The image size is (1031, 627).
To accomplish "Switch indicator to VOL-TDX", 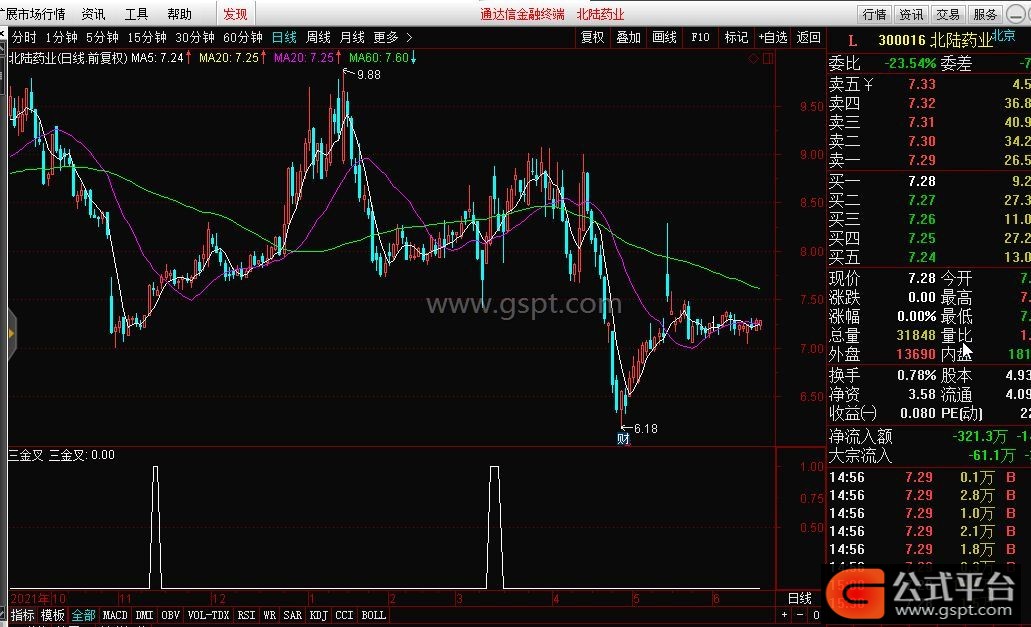I will point(208,615).
